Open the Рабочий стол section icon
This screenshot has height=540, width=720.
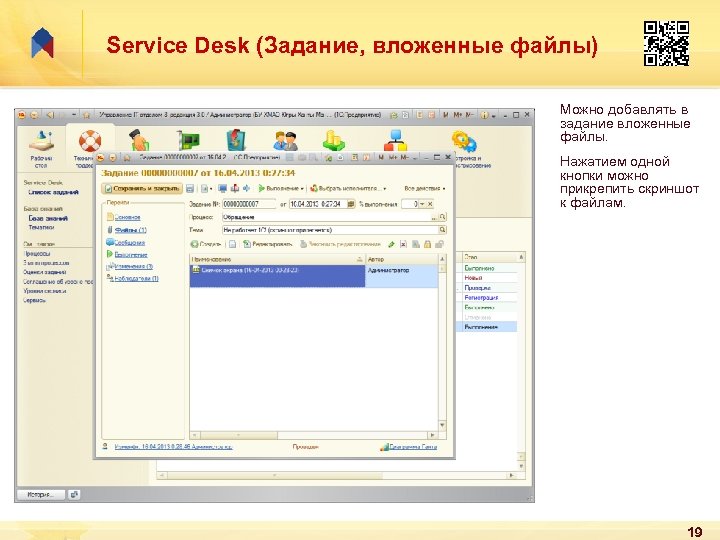pos(42,141)
